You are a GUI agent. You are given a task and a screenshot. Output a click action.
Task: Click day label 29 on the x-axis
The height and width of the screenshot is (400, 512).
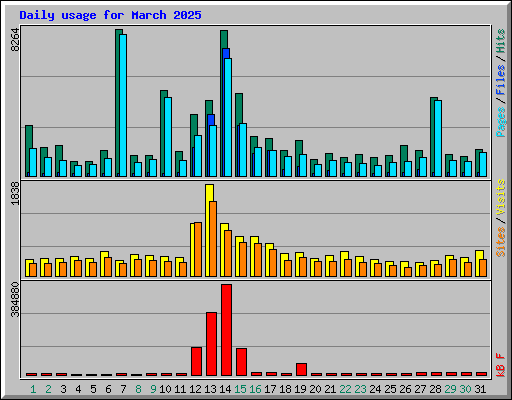[450, 389]
